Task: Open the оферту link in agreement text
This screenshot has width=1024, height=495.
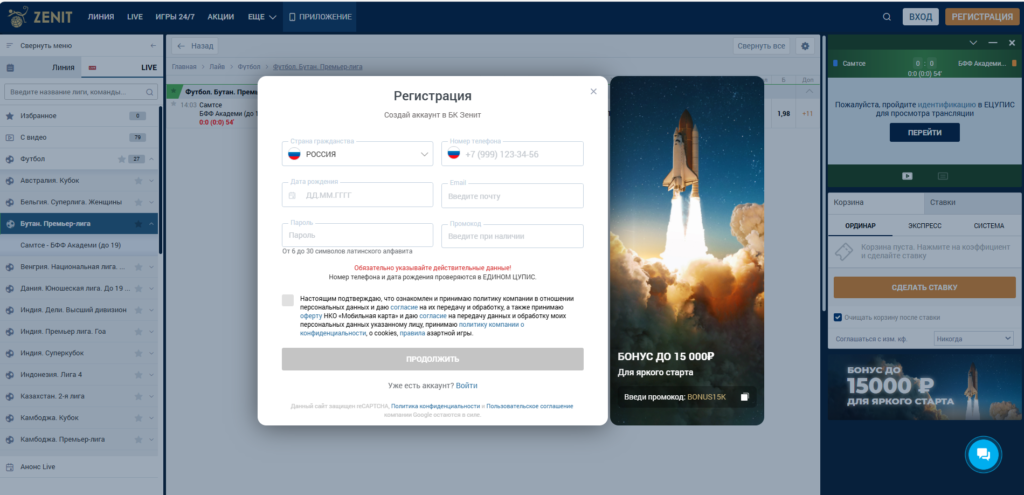Action: pos(311,316)
